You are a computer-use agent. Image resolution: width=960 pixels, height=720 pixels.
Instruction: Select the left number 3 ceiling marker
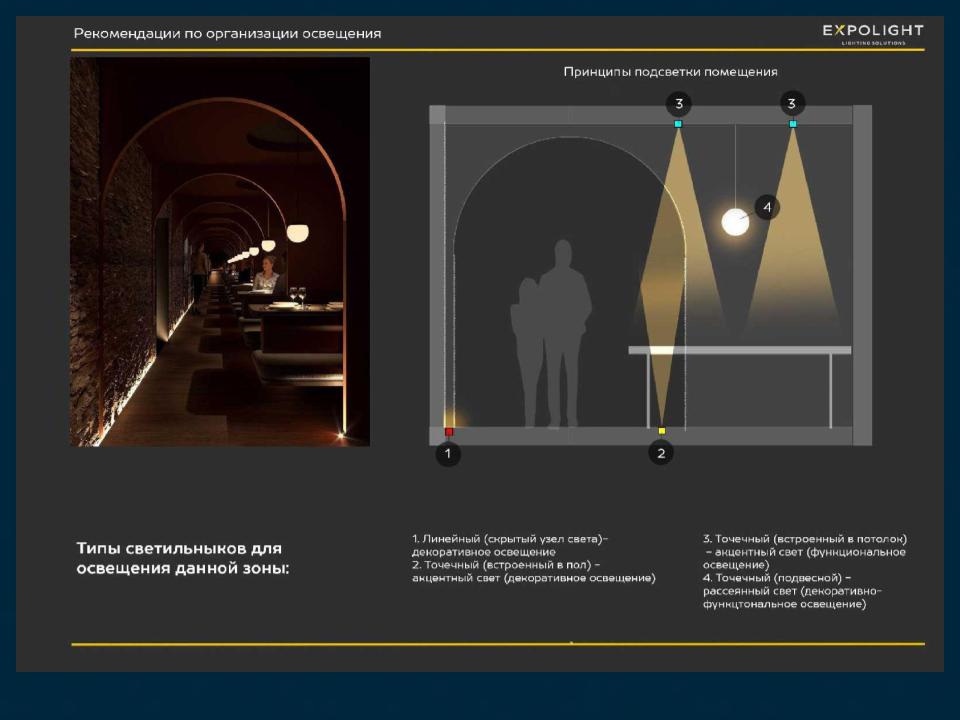[x=678, y=103]
